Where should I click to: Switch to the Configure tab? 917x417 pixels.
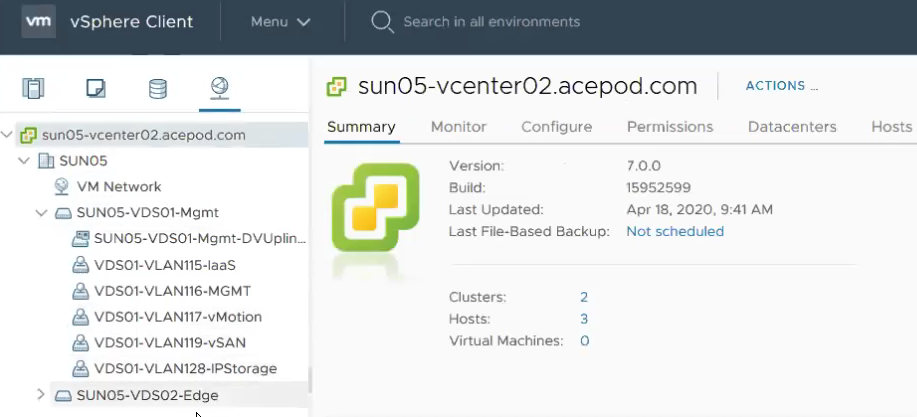(x=557, y=127)
